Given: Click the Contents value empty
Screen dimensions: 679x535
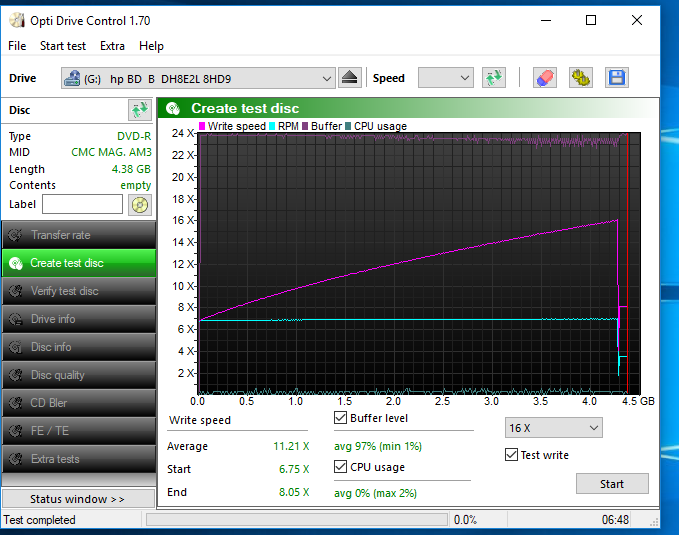Looking at the screenshot, I should pos(136,185).
